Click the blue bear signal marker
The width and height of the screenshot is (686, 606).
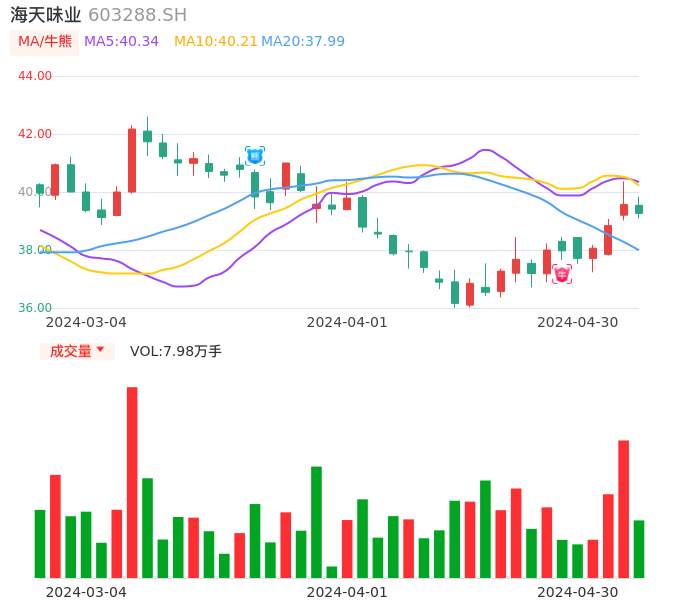(x=255, y=155)
